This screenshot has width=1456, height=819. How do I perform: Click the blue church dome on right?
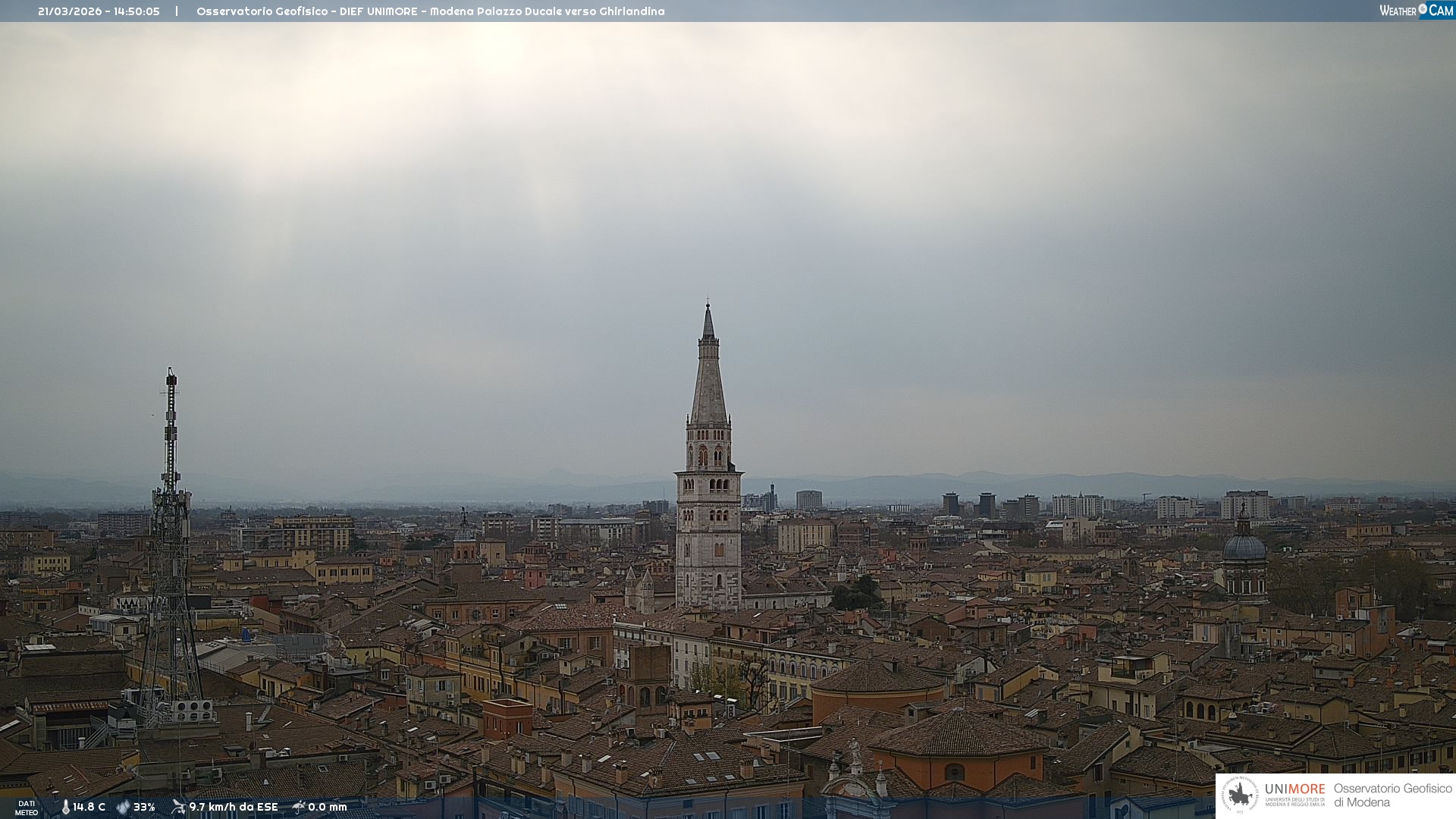click(1244, 546)
